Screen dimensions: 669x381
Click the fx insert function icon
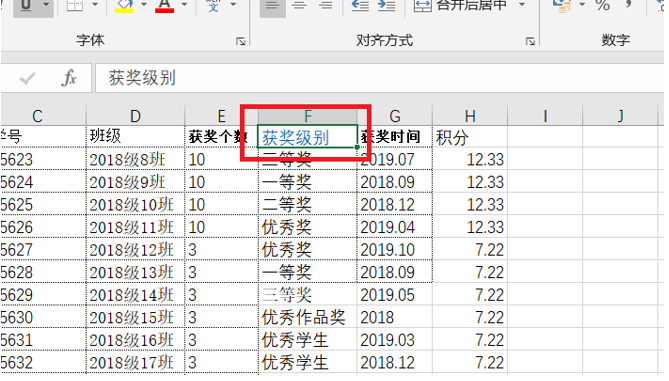[x=69, y=78]
